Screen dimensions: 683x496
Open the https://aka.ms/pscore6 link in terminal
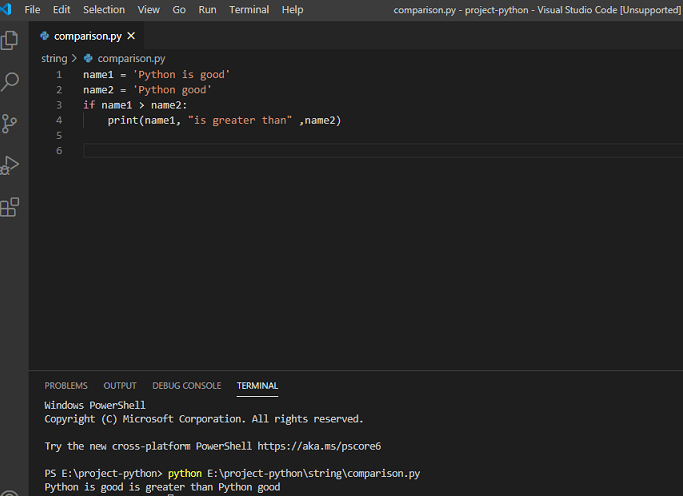319,446
